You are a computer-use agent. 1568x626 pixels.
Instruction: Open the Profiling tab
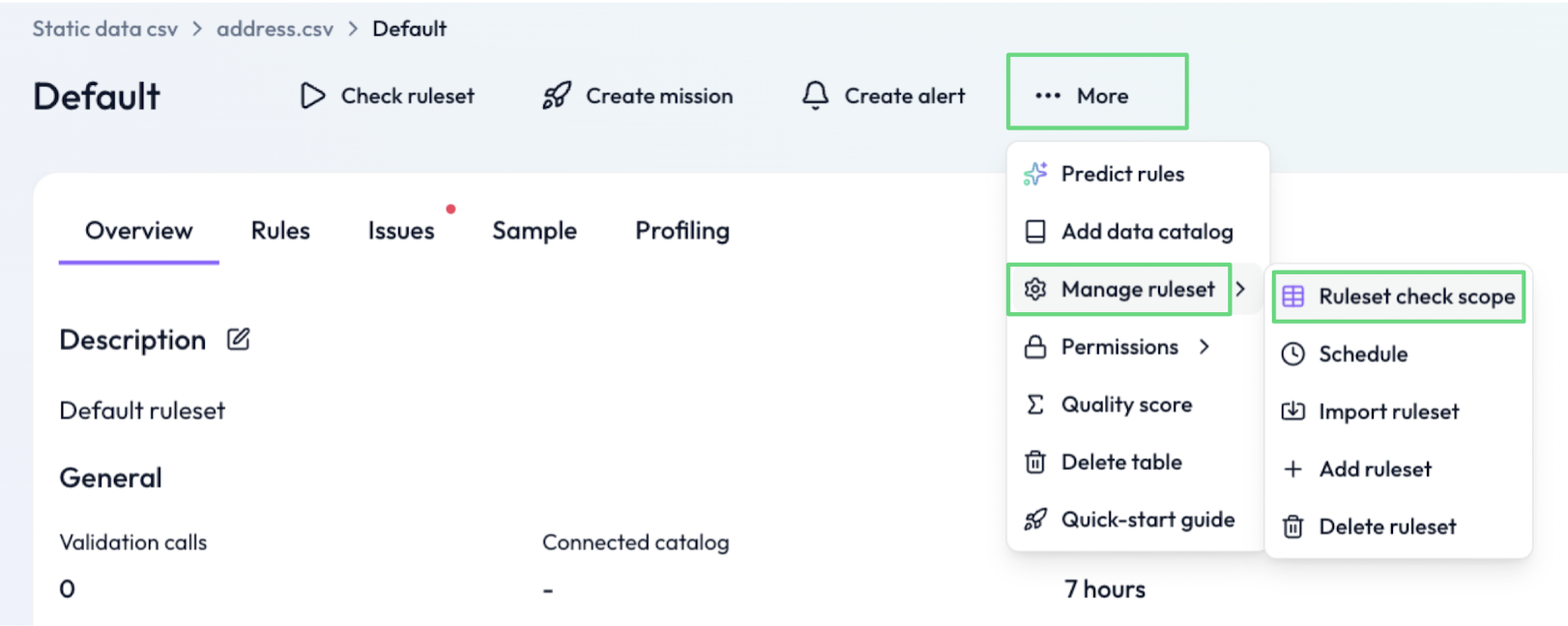click(682, 231)
